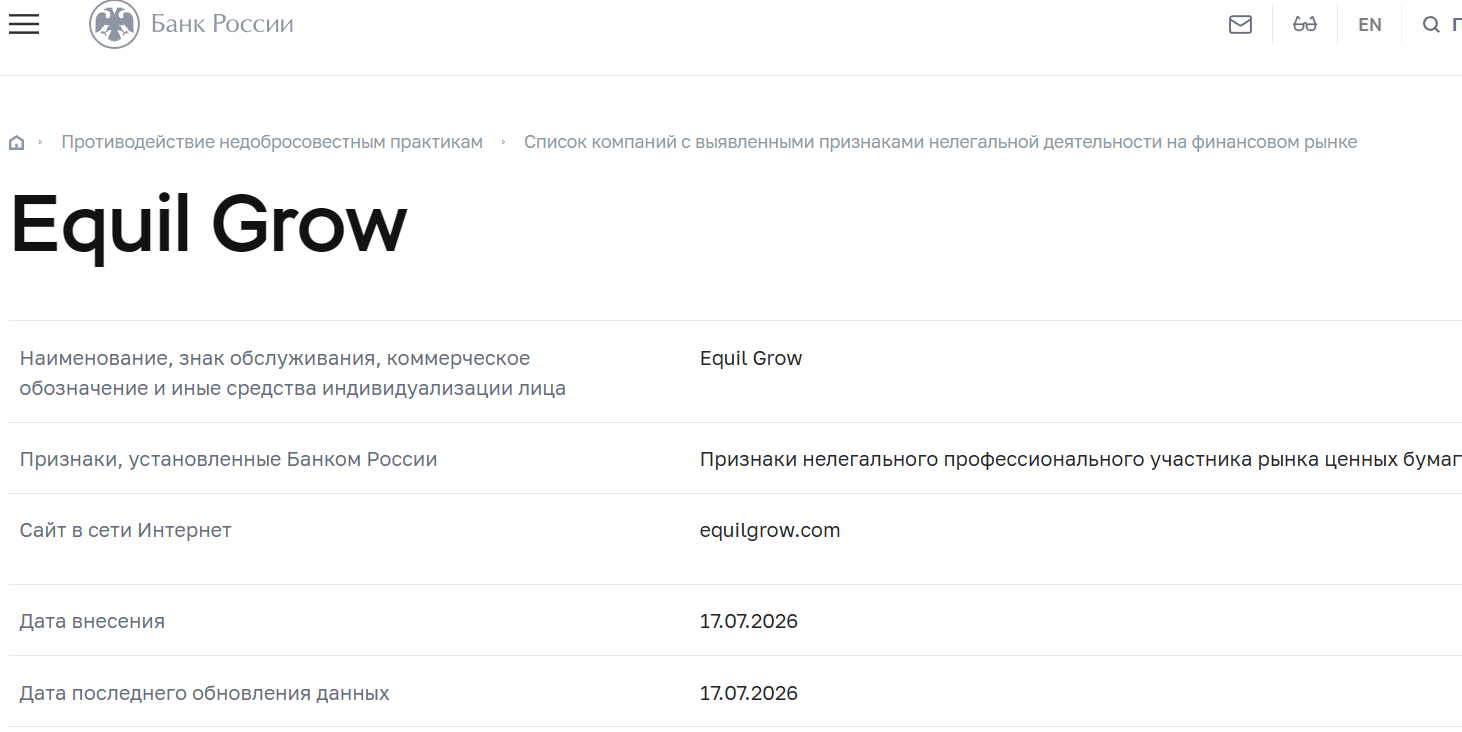This screenshot has height=732, width=1462.
Task: Open 'Список компаний с выявленными признаками' breadcrumb
Action: (x=940, y=142)
